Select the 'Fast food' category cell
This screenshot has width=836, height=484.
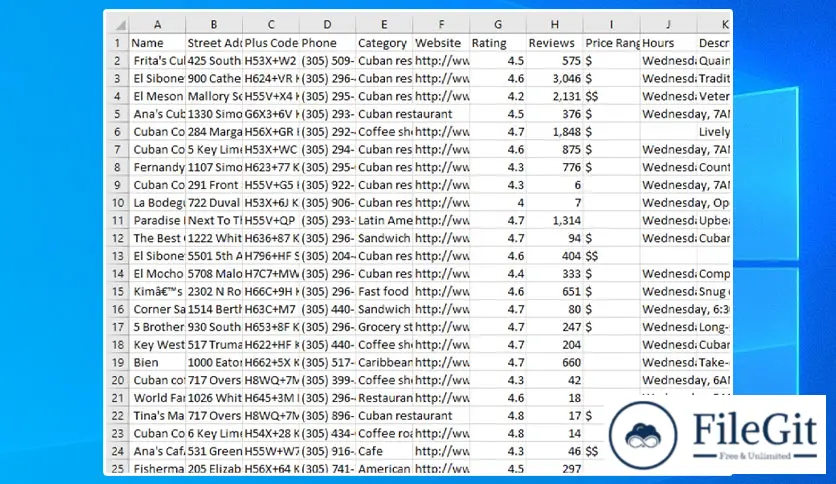pos(384,292)
